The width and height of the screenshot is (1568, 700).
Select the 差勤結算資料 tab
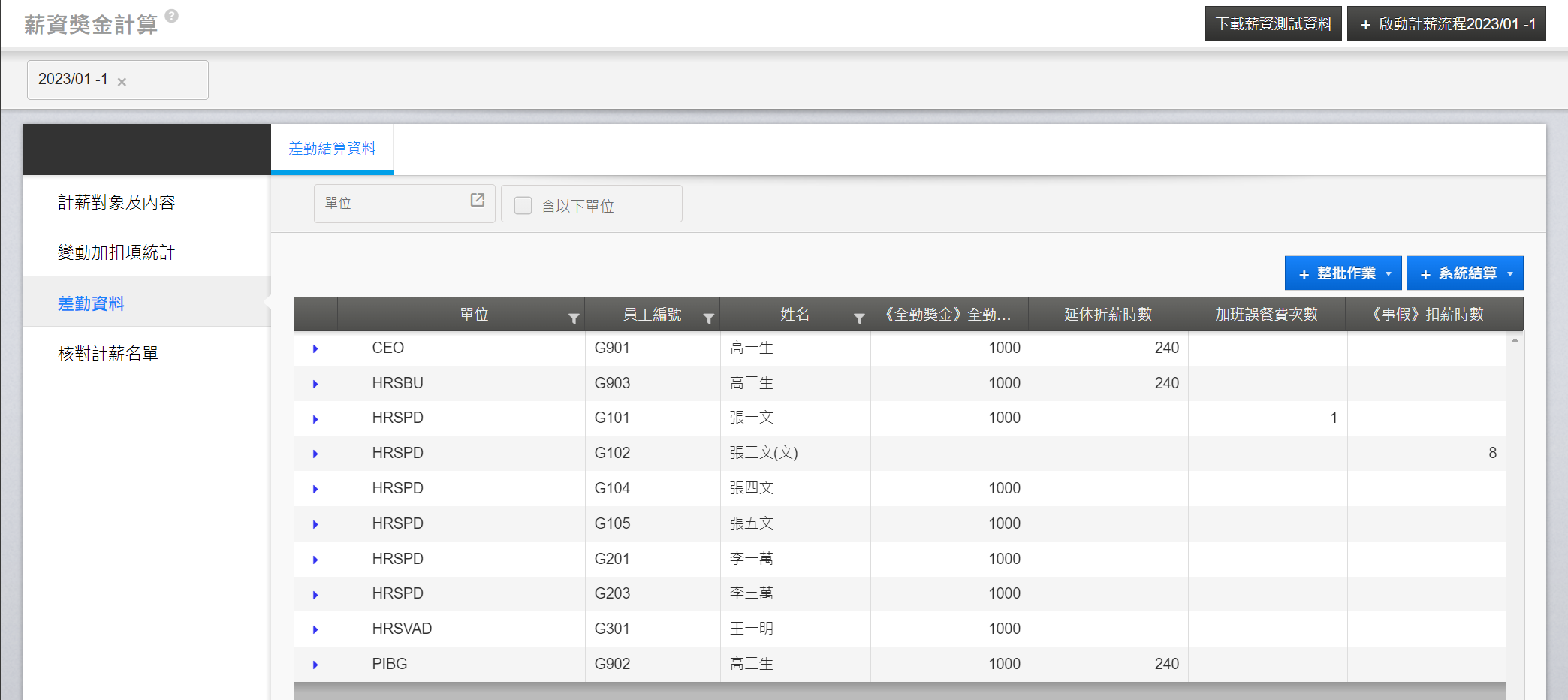pos(332,149)
